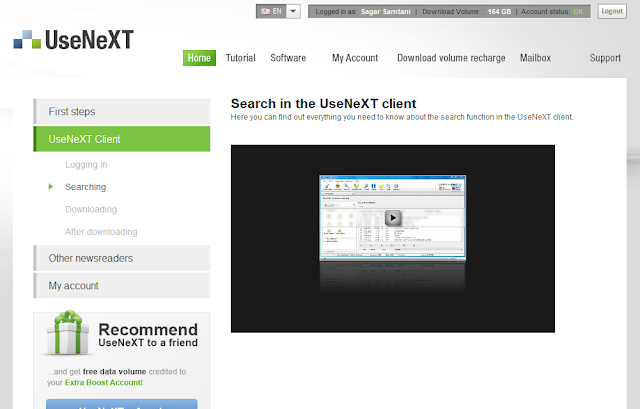The image size is (640, 409).
Task: Click the logged-in name Sagar Samtani
Action: tap(386, 11)
